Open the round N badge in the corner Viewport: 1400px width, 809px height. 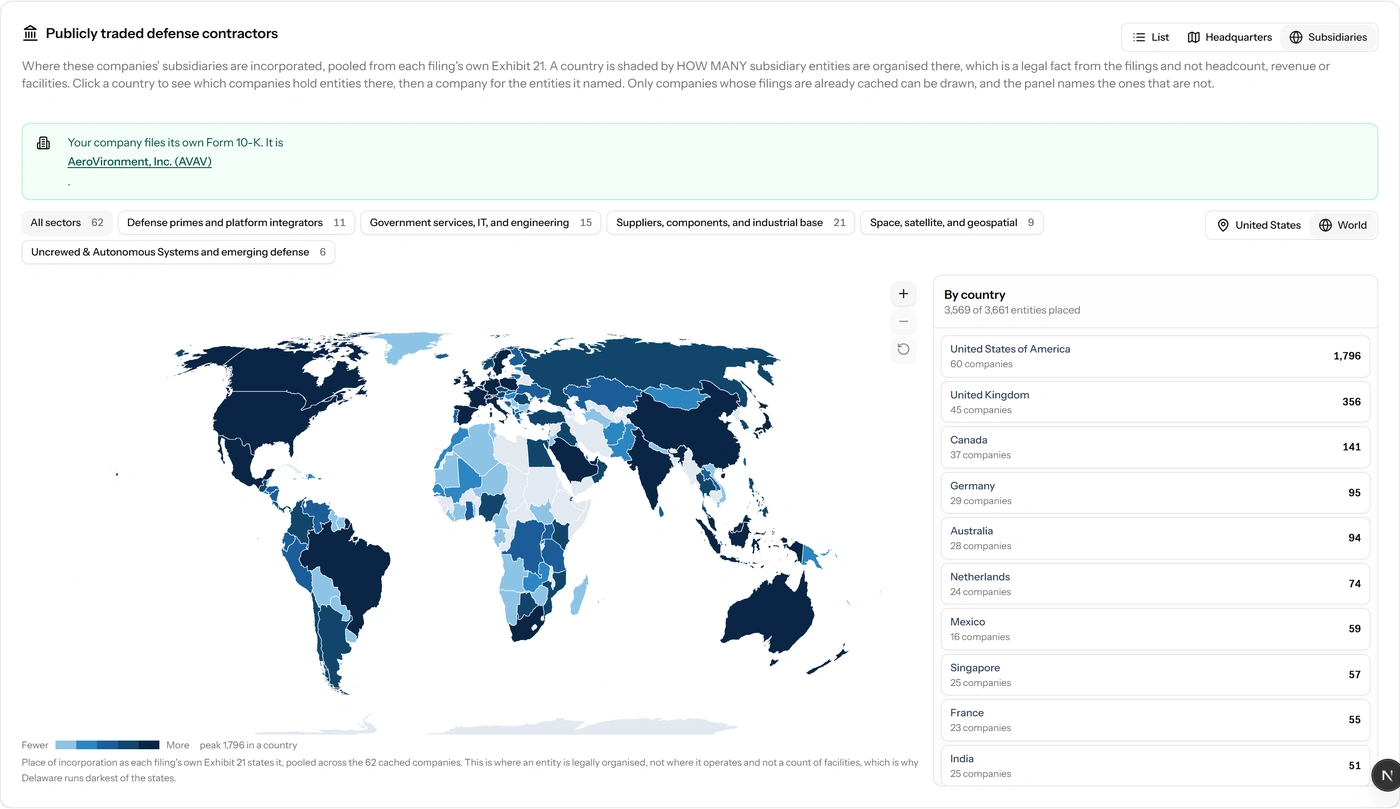click(x=1385, y=774)
